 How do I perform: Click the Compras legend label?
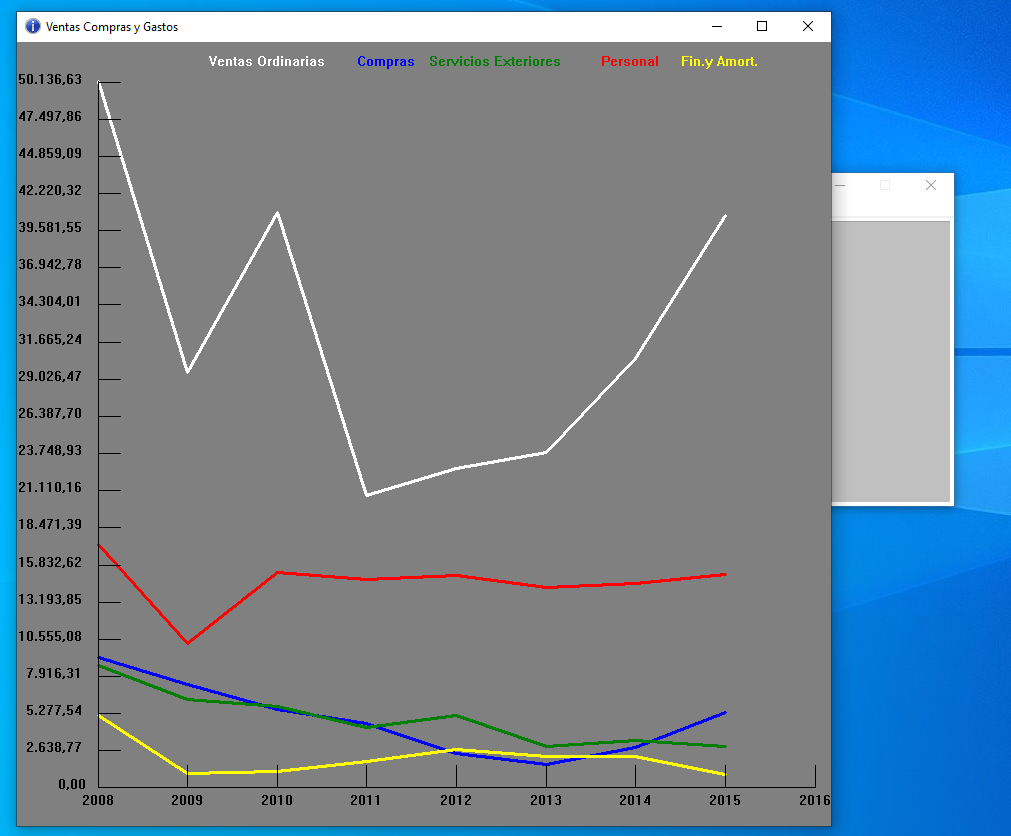(x=386, y=61)
